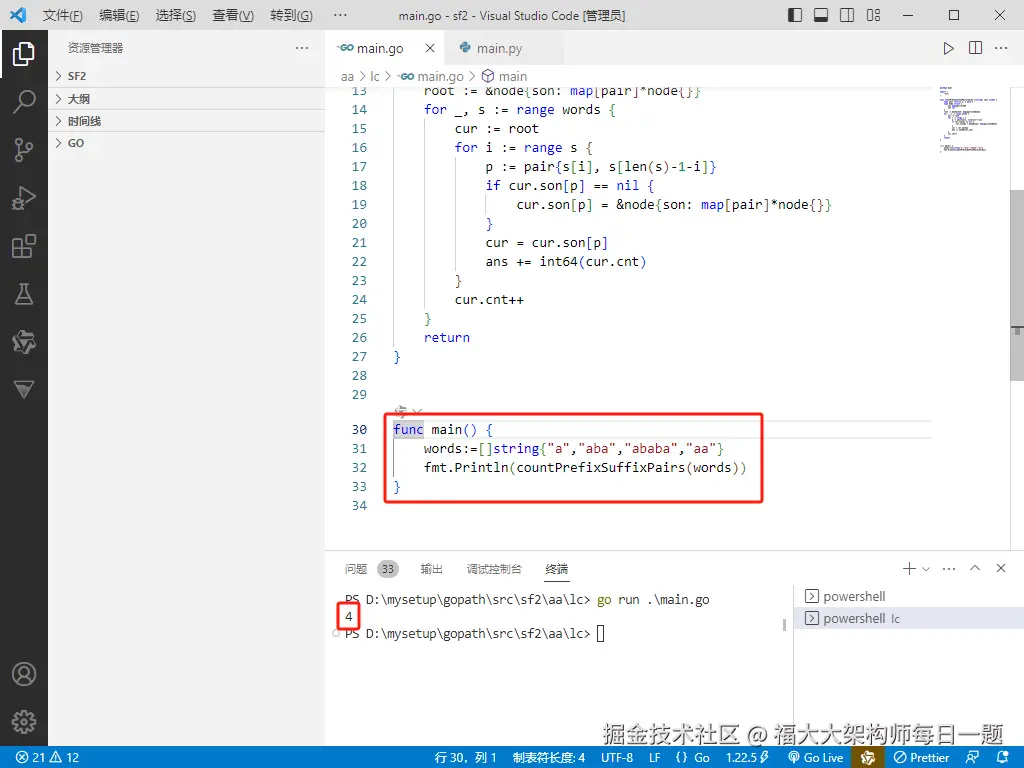Viewport: 1024px width, 768px height.
Task: Open Customize Layout icon in title bar
Action: pos(873,15)
